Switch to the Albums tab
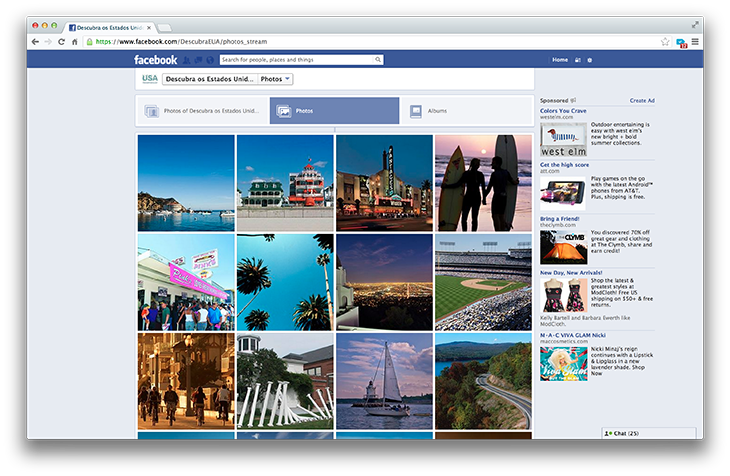 point(437,111)
